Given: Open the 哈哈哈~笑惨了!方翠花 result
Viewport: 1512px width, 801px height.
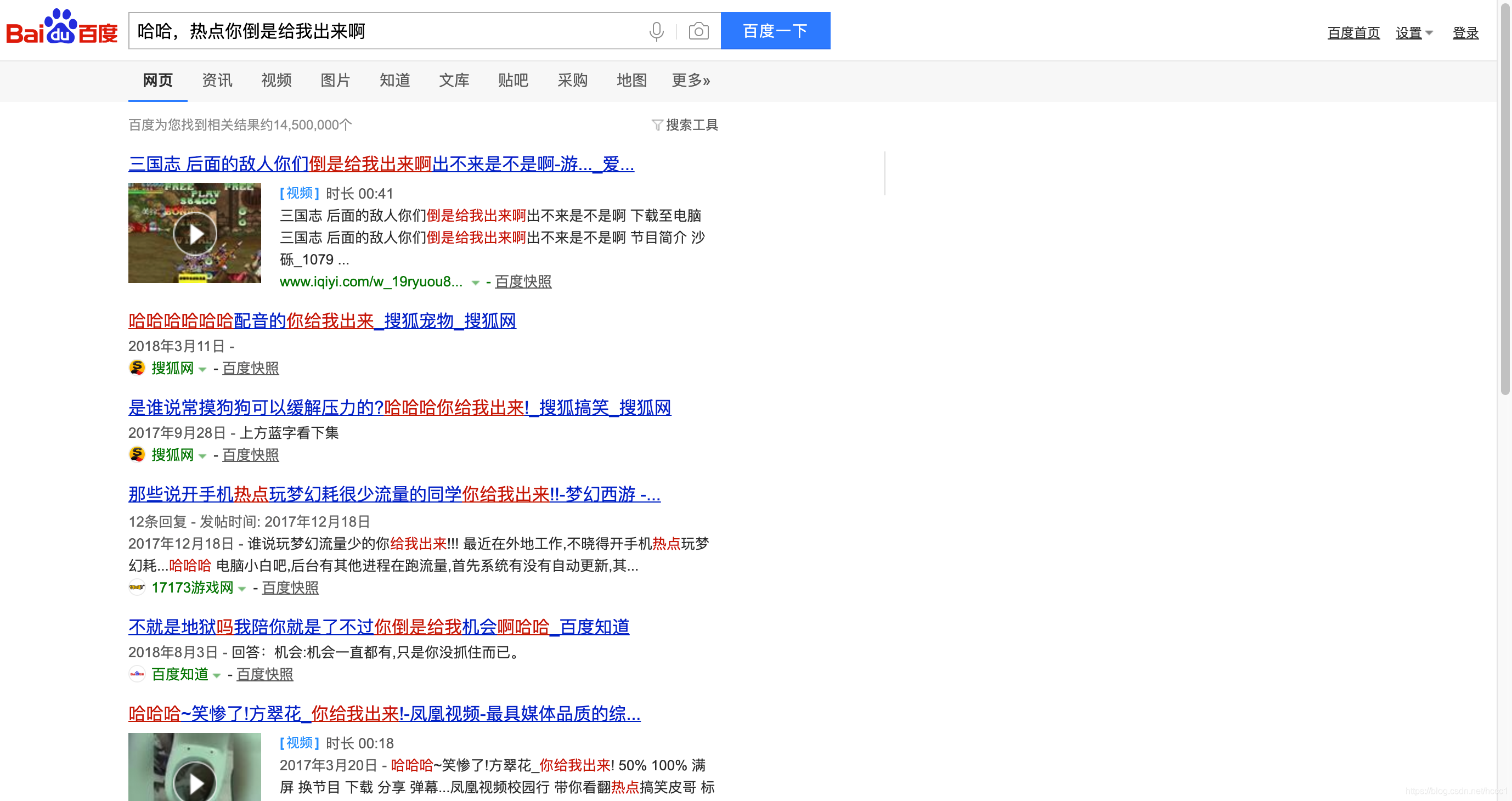Looking at the screenshot, I should (x=385, y=714).
